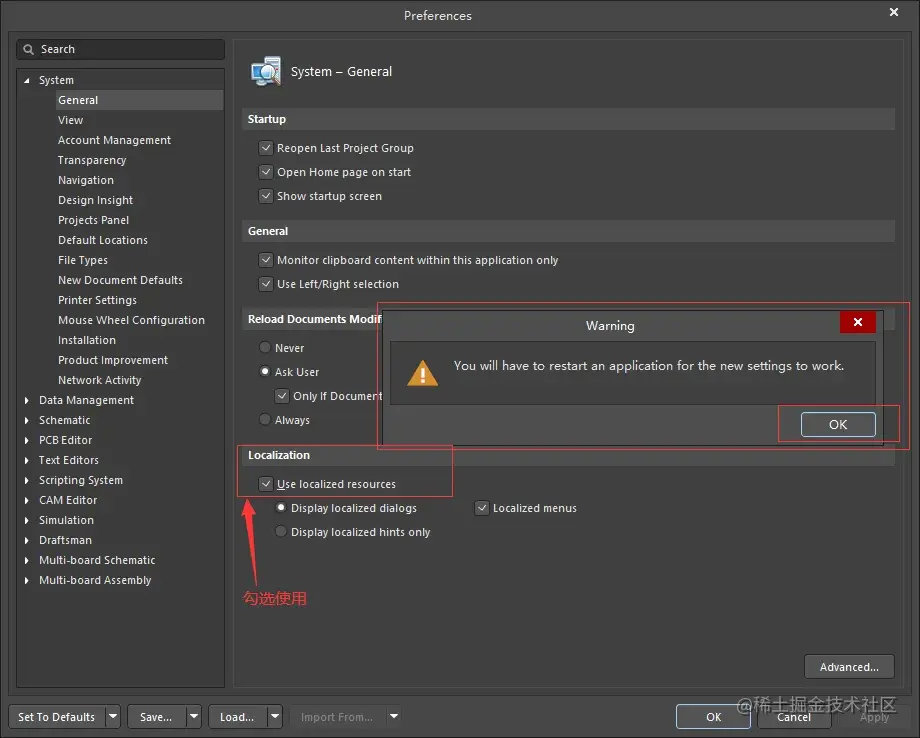The width and height of the screenshot is (920, 738).
Task: Click the warning triangle icon
Action: click(x=422, y=374)
